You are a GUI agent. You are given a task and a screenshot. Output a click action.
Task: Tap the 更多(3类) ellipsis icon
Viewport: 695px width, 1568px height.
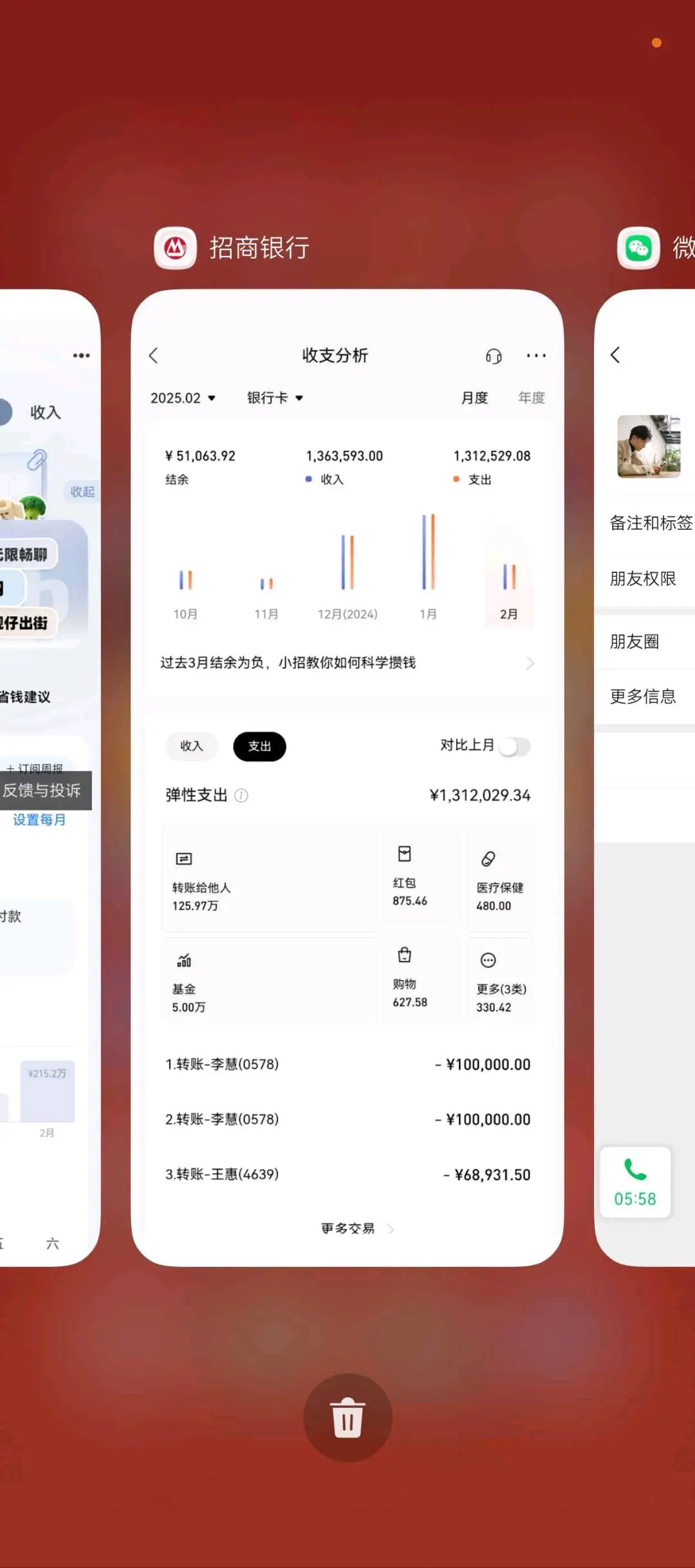488,960
